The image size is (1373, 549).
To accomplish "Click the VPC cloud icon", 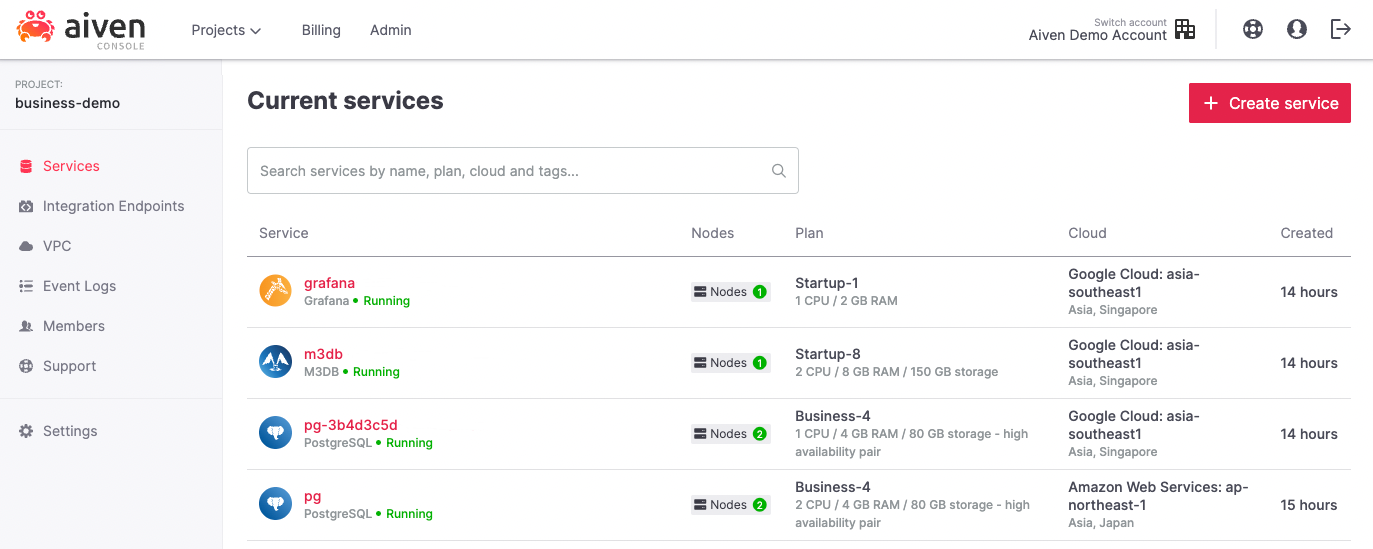I will coord(26,246).
